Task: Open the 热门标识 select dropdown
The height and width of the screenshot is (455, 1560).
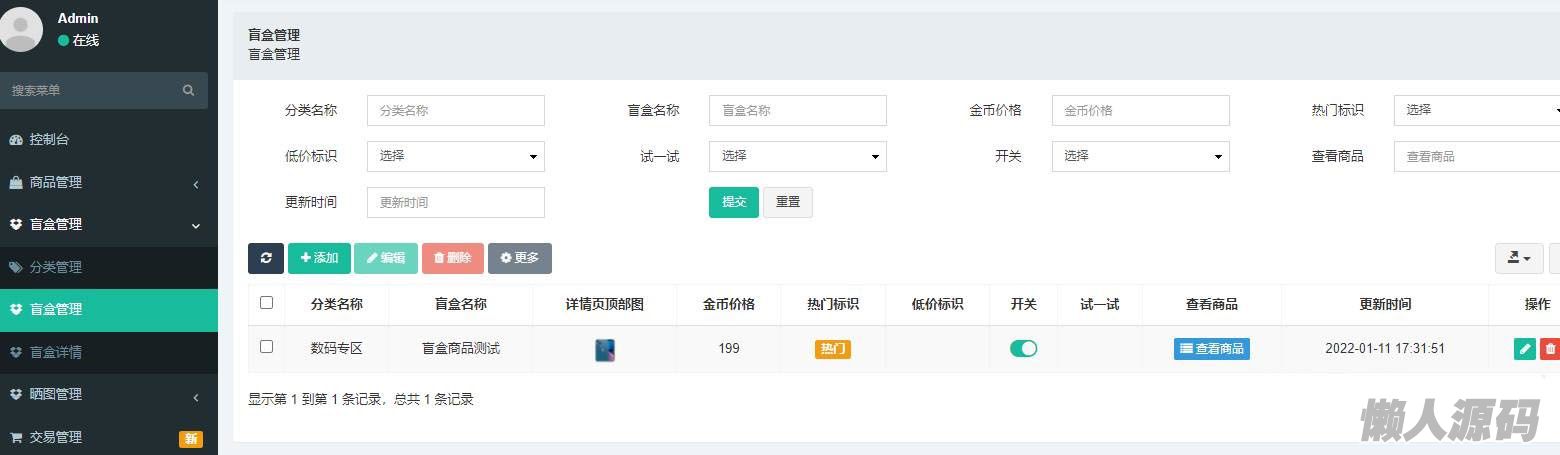Action: (x=1477, y=110)
